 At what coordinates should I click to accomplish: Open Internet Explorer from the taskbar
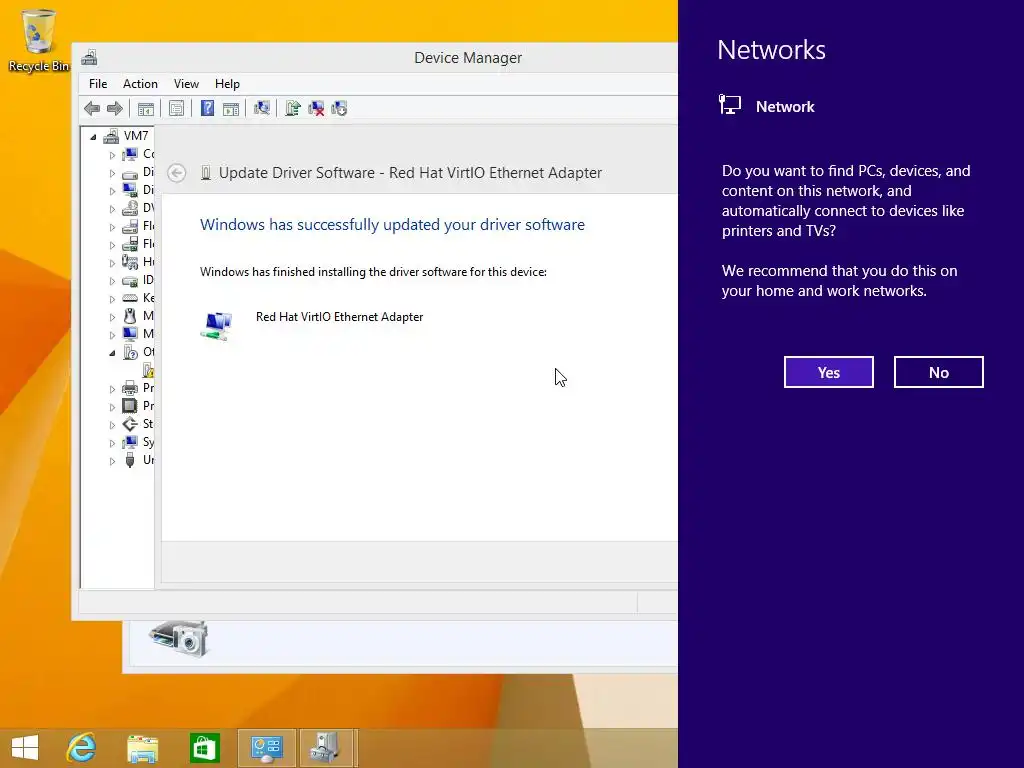click(x=82, y=748)
